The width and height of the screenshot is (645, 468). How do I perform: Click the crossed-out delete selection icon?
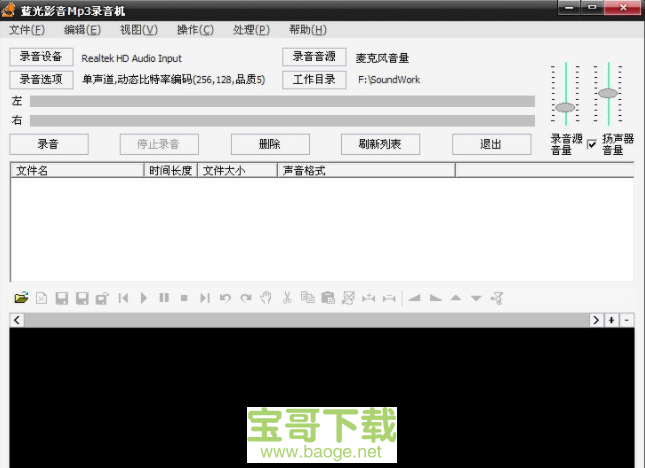click(x=348, y=298)
